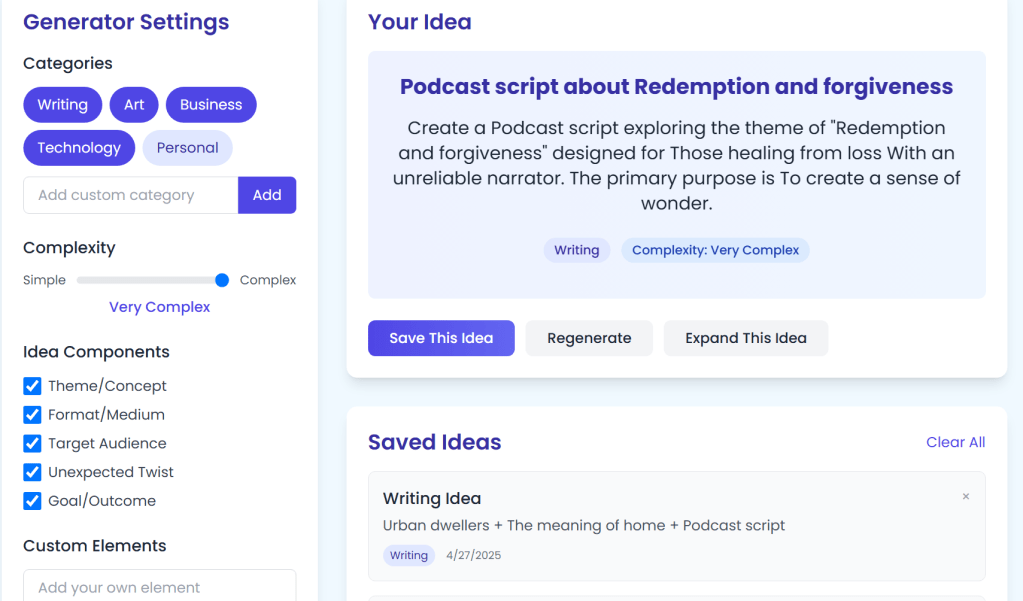Viewport: 1023px width, 601px height.
Task: Disable the Target Audience component
Action: [33, 444]
